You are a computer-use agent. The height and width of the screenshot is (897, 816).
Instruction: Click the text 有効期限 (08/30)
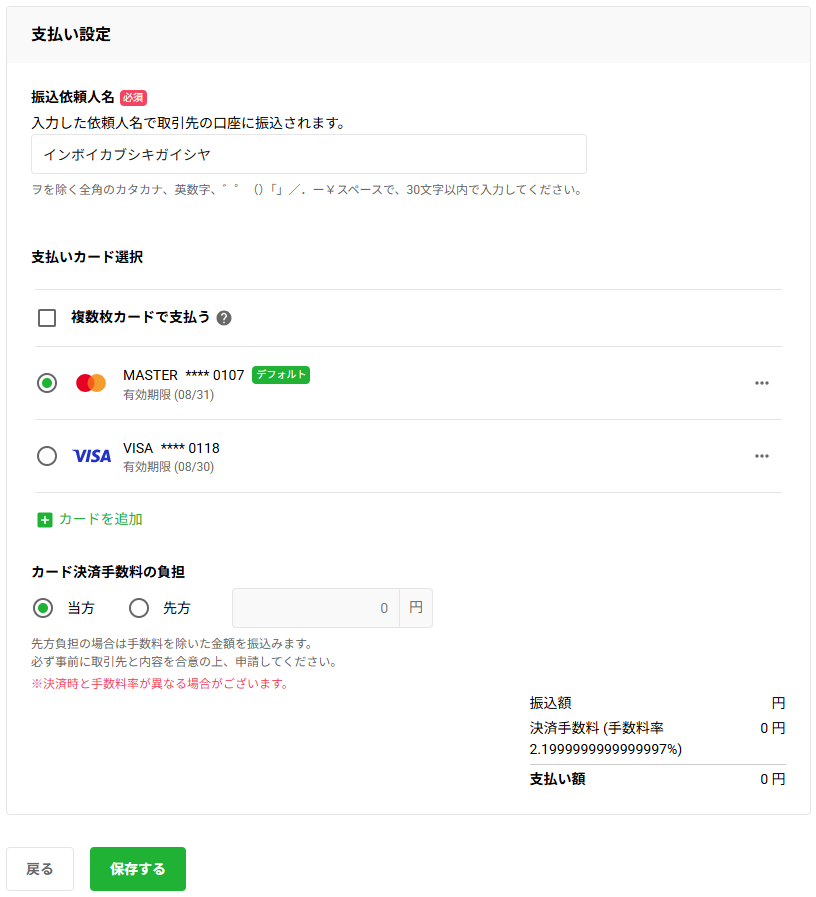coord(169,467)
